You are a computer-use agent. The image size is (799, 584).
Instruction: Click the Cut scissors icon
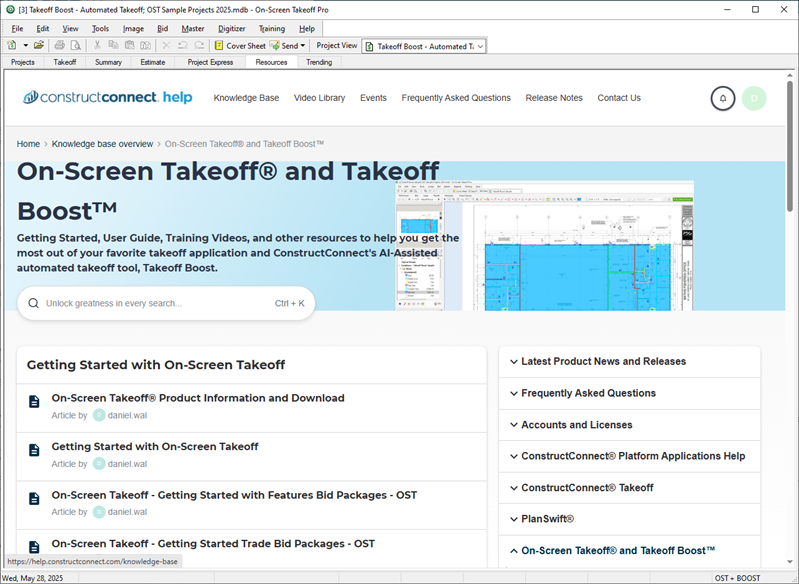tap(97, 45)
